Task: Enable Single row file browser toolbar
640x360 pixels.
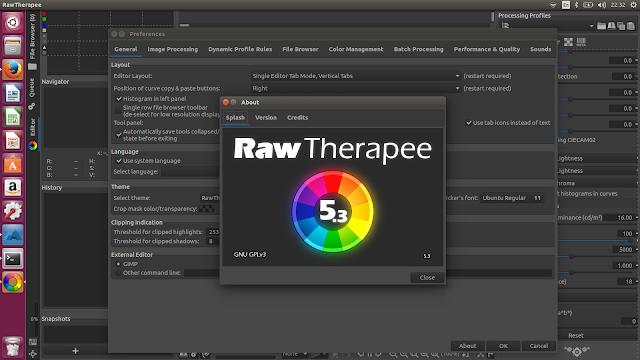Action: [x=119, y=110]
